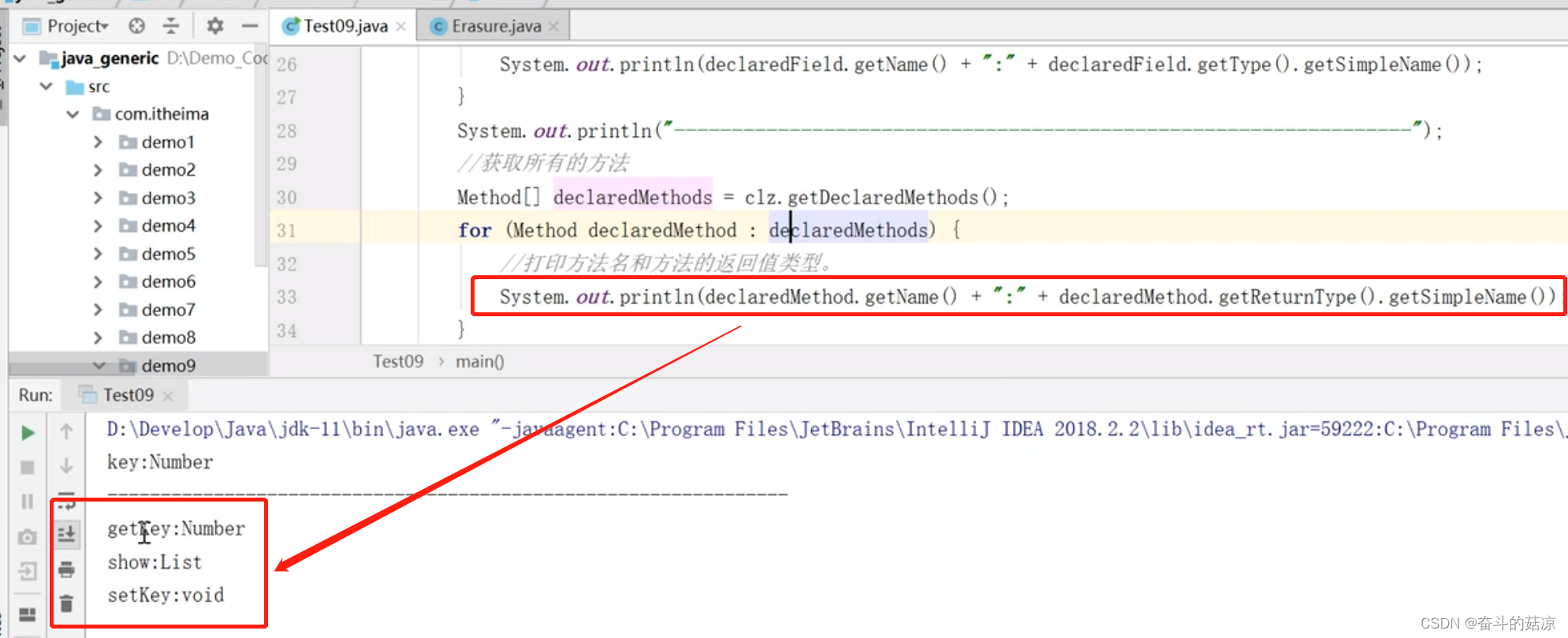Click Test09 breadcrumb
This screenshot has height=638, width=1568.
pyautogui.click(x=398, y=361)
